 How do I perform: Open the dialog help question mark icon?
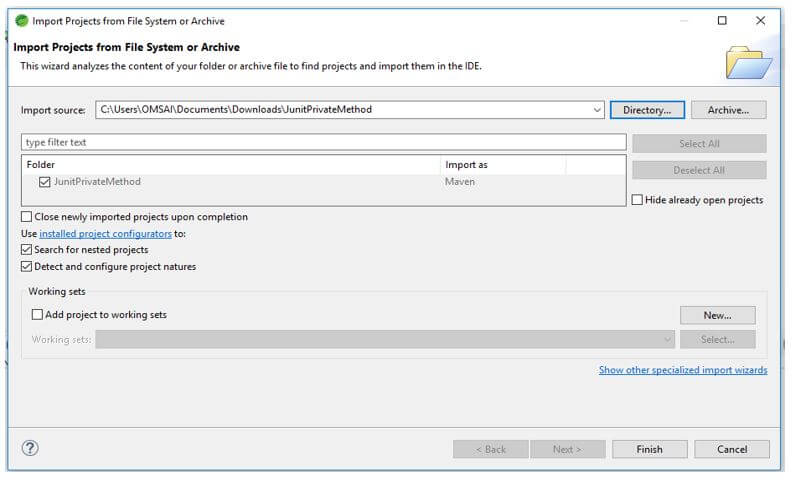click(30, 448)
